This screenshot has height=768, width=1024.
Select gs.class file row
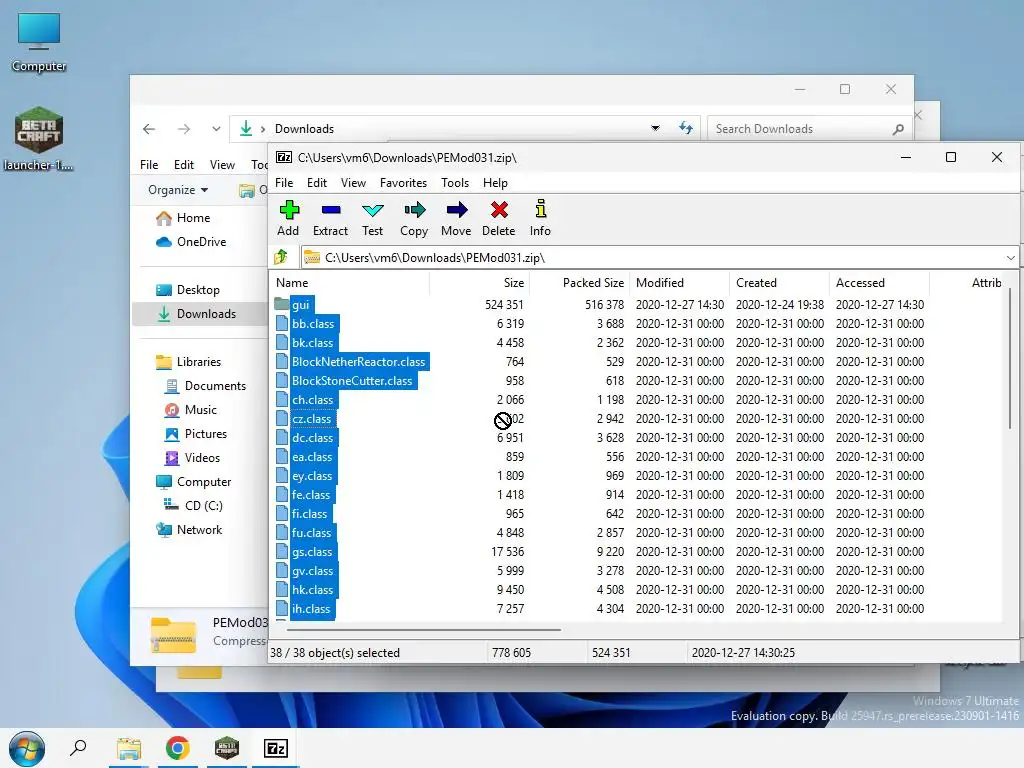[312, 552]
